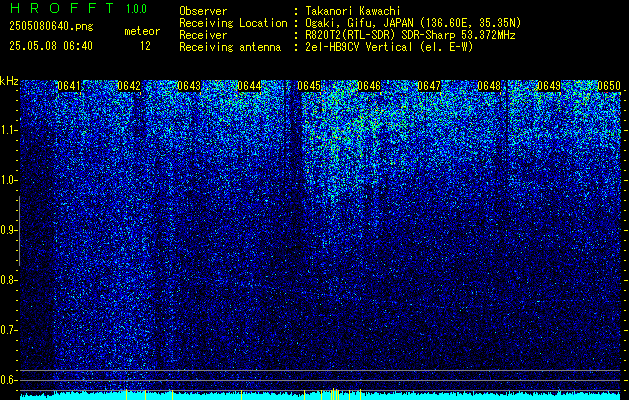Click the meteor count value 12

click(x=145, y=46)
